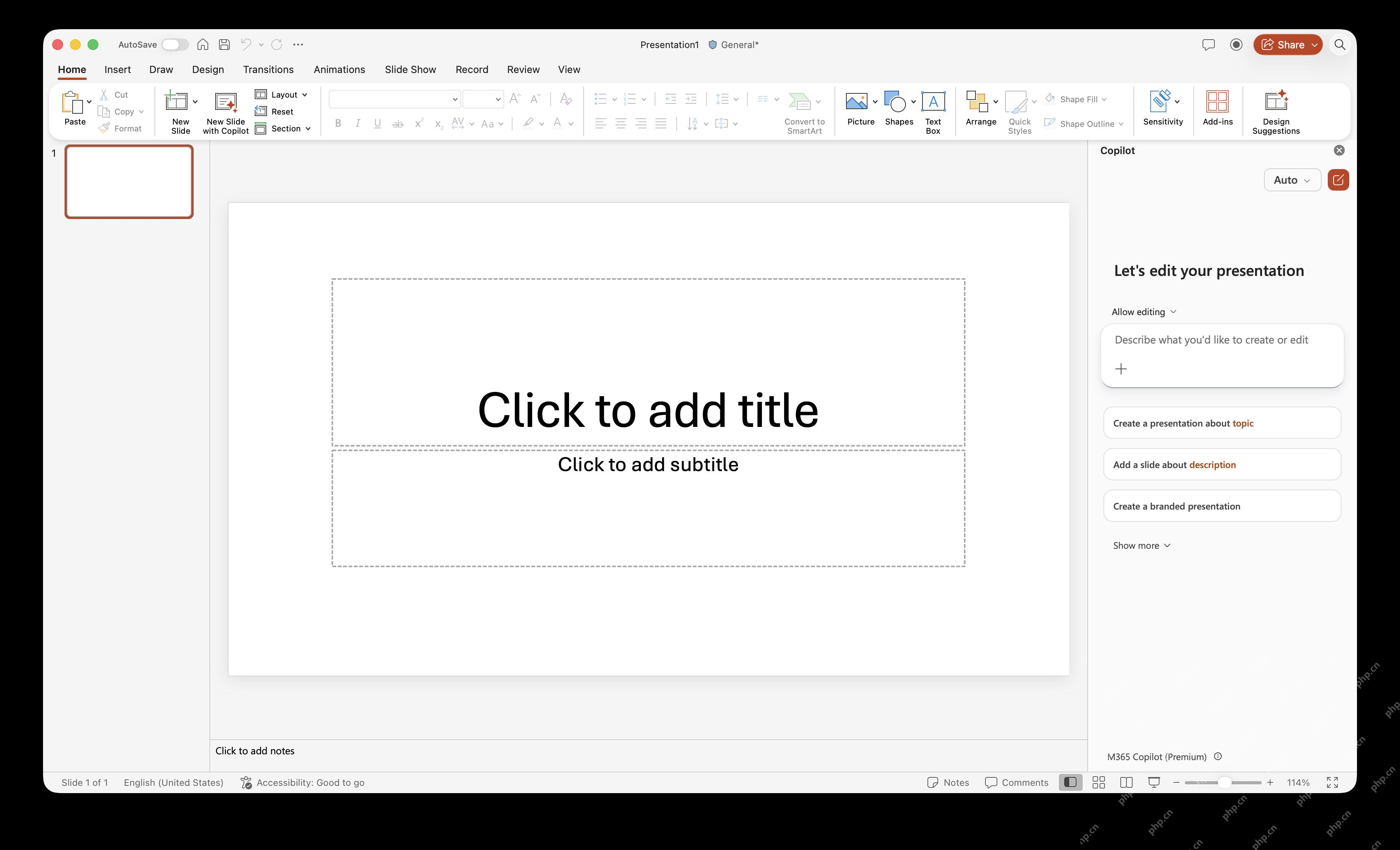Click the Accessibility checker status icon
1400x850 pixels.
pyautogui.click(x=246, y=782)
